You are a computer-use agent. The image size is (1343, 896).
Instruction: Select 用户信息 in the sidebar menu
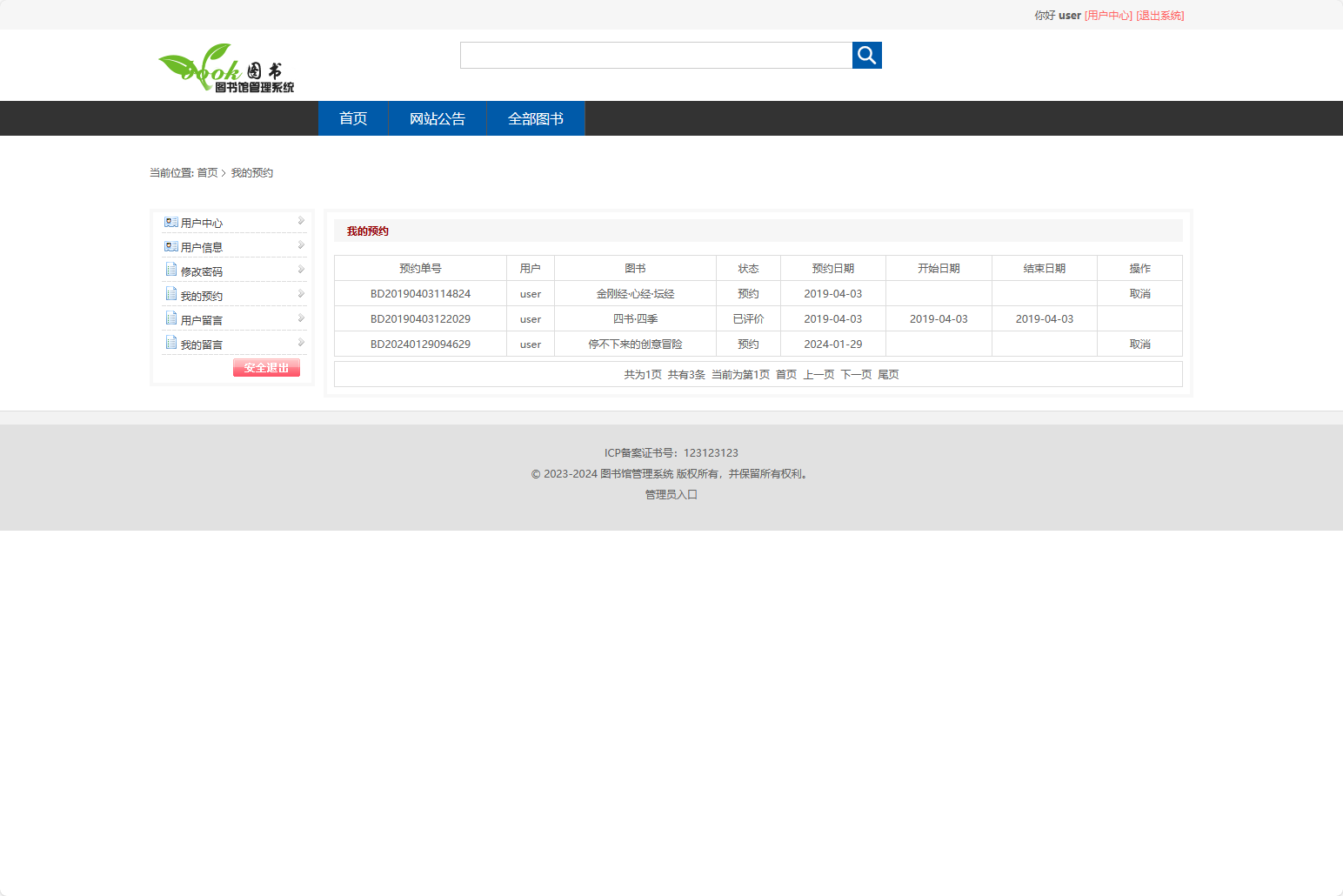202,248
